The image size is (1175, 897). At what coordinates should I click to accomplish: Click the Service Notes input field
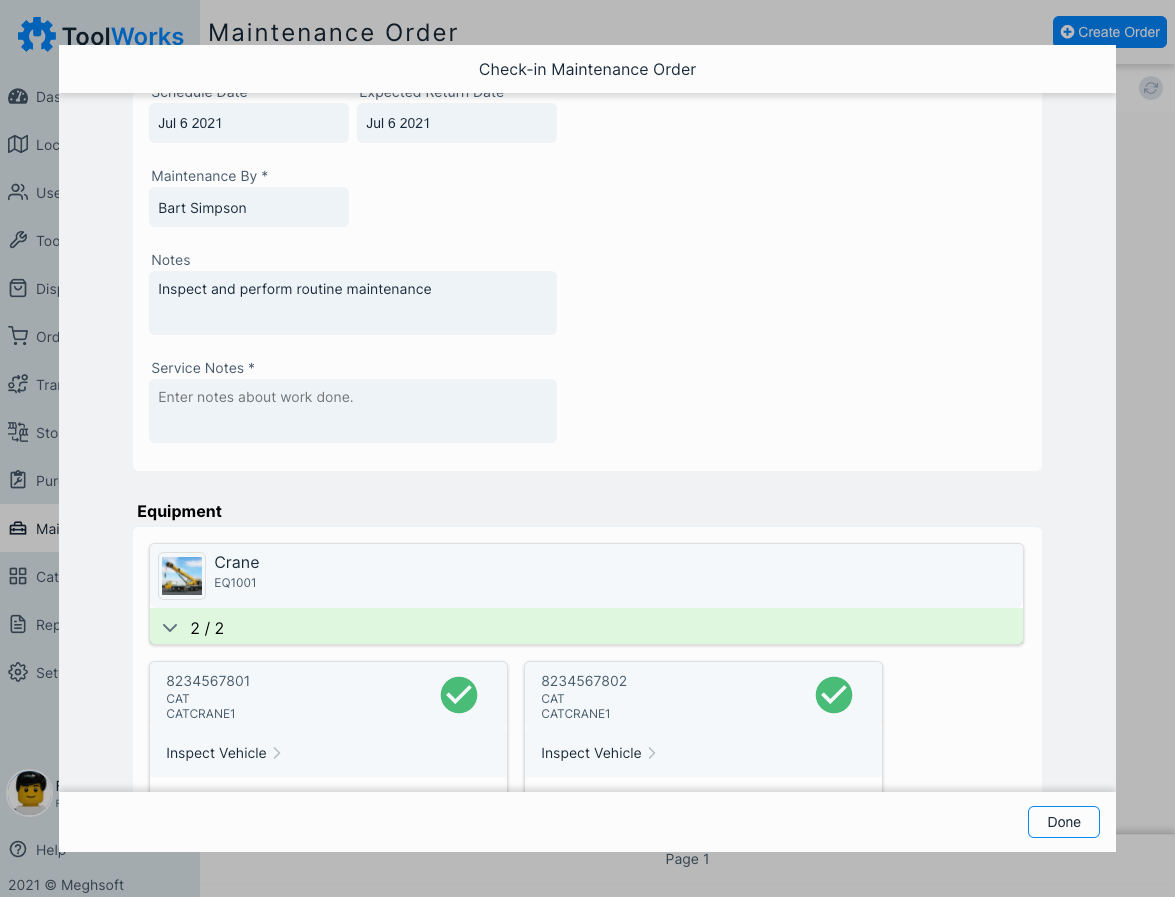coord(352,410)
